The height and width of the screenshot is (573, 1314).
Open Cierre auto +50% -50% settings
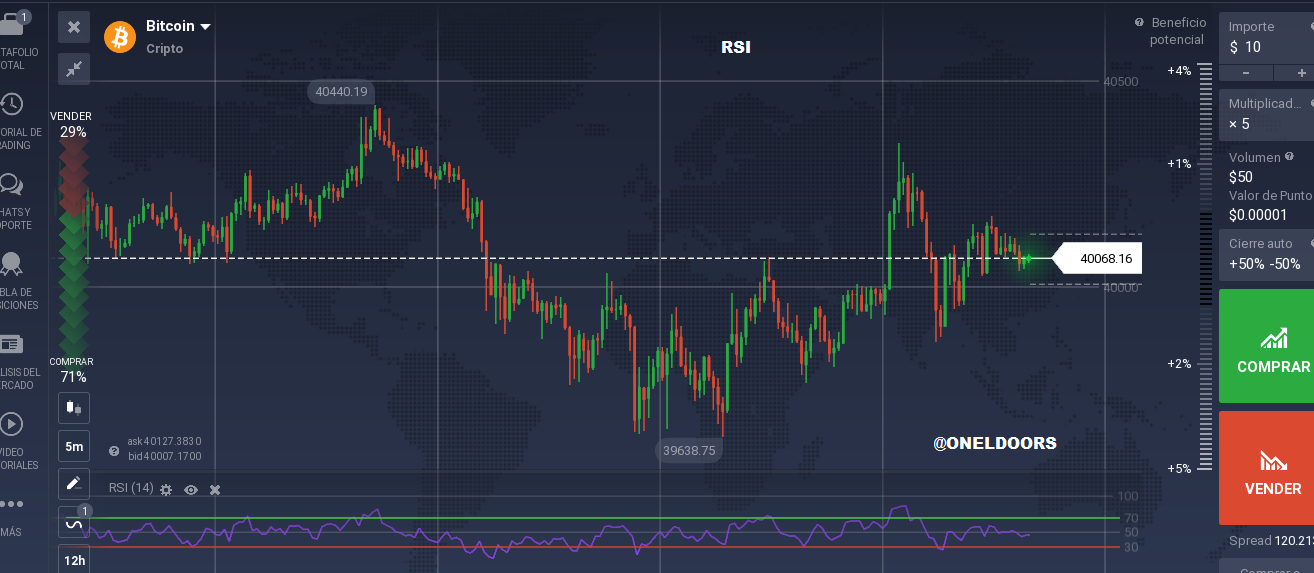(x=1266, y=254)
